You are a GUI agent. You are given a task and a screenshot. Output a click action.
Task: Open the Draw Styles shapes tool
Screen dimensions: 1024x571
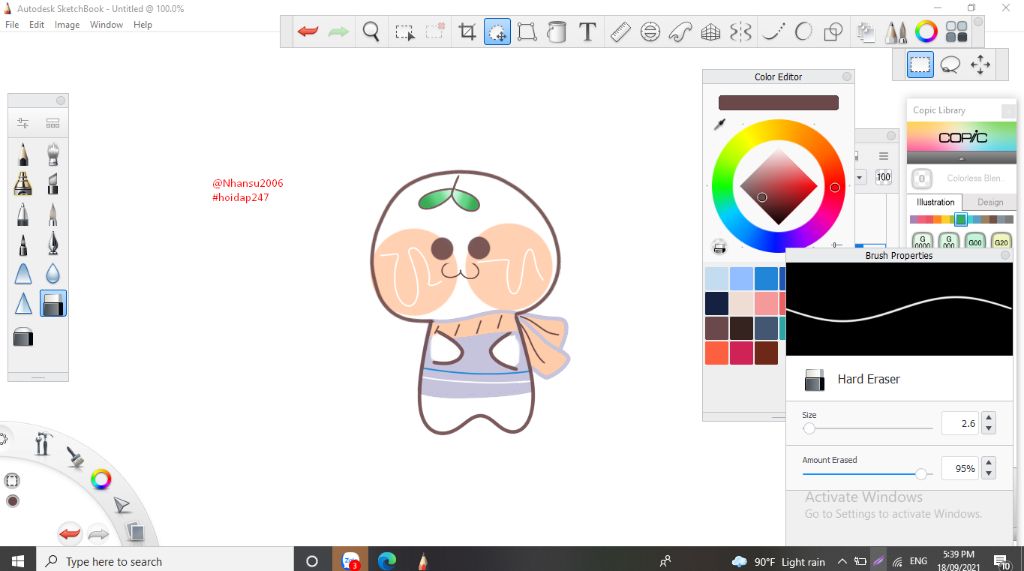(833, 31)
